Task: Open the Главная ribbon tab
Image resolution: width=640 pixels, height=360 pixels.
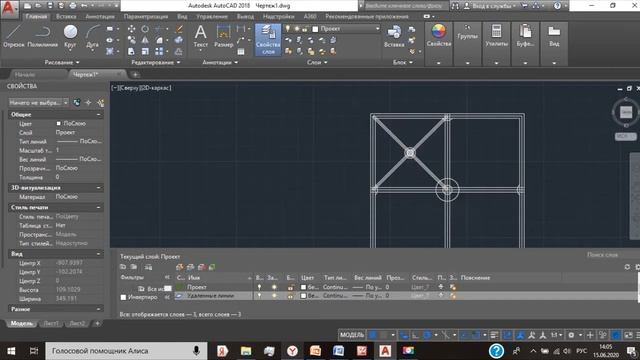Action: [36, 16]
